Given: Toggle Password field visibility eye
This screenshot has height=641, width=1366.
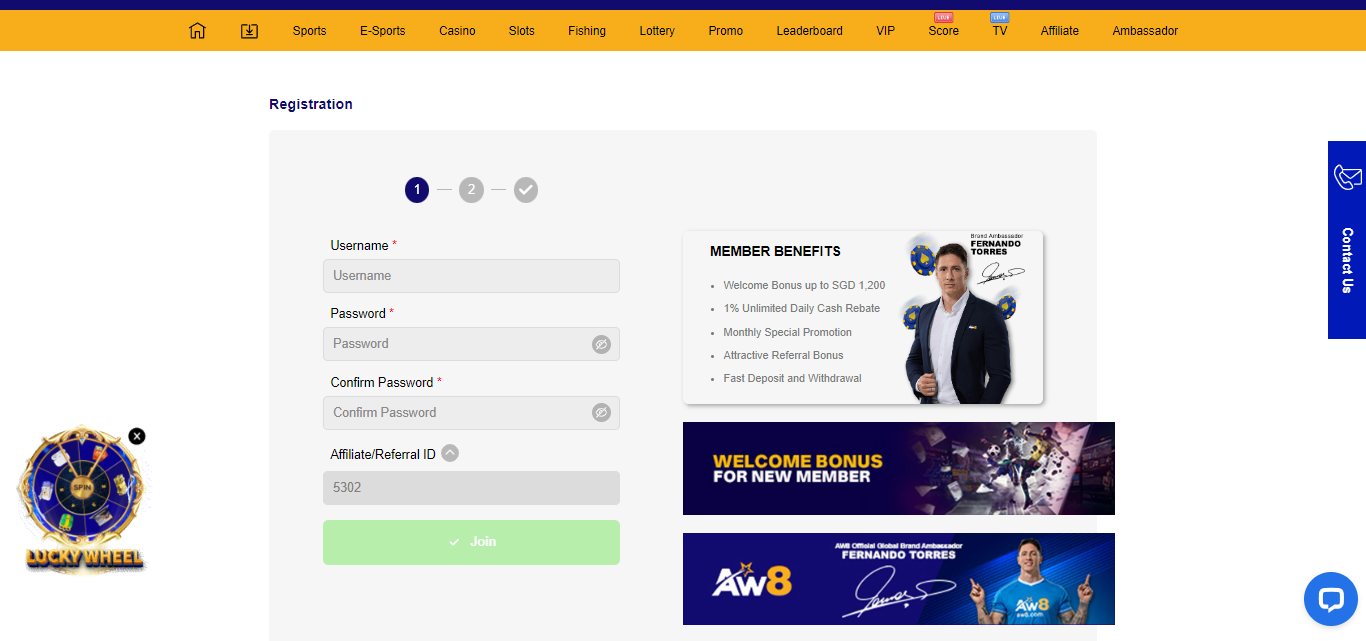Looking at the screenshot, I should pos(601,344).
